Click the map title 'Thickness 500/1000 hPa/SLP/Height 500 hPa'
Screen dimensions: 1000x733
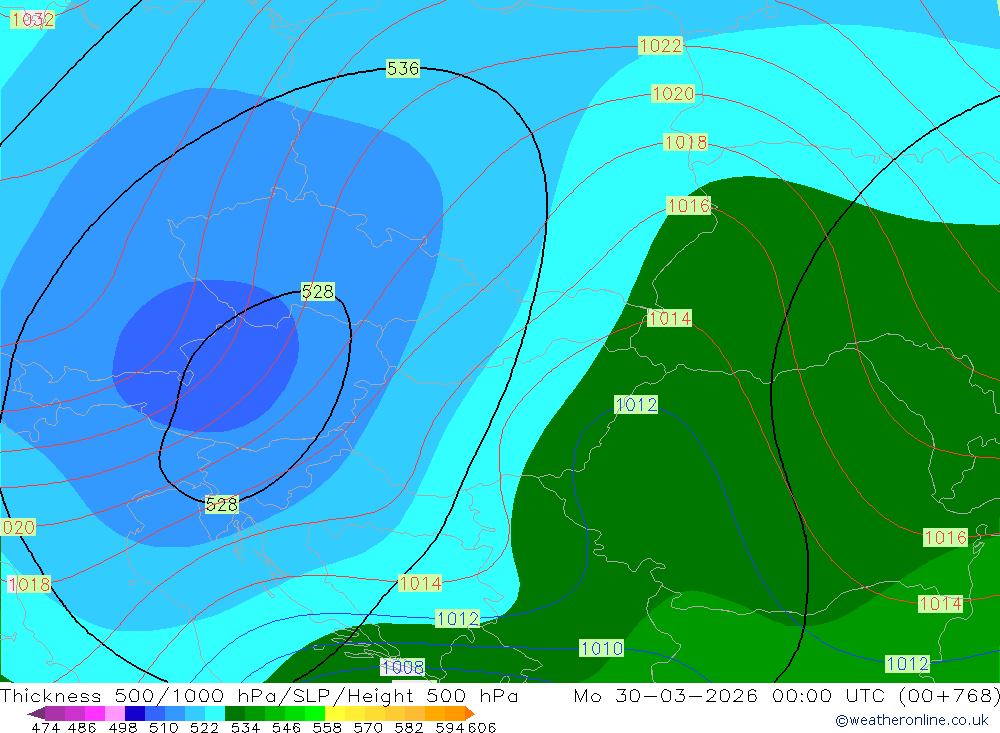tap(259, 695)
